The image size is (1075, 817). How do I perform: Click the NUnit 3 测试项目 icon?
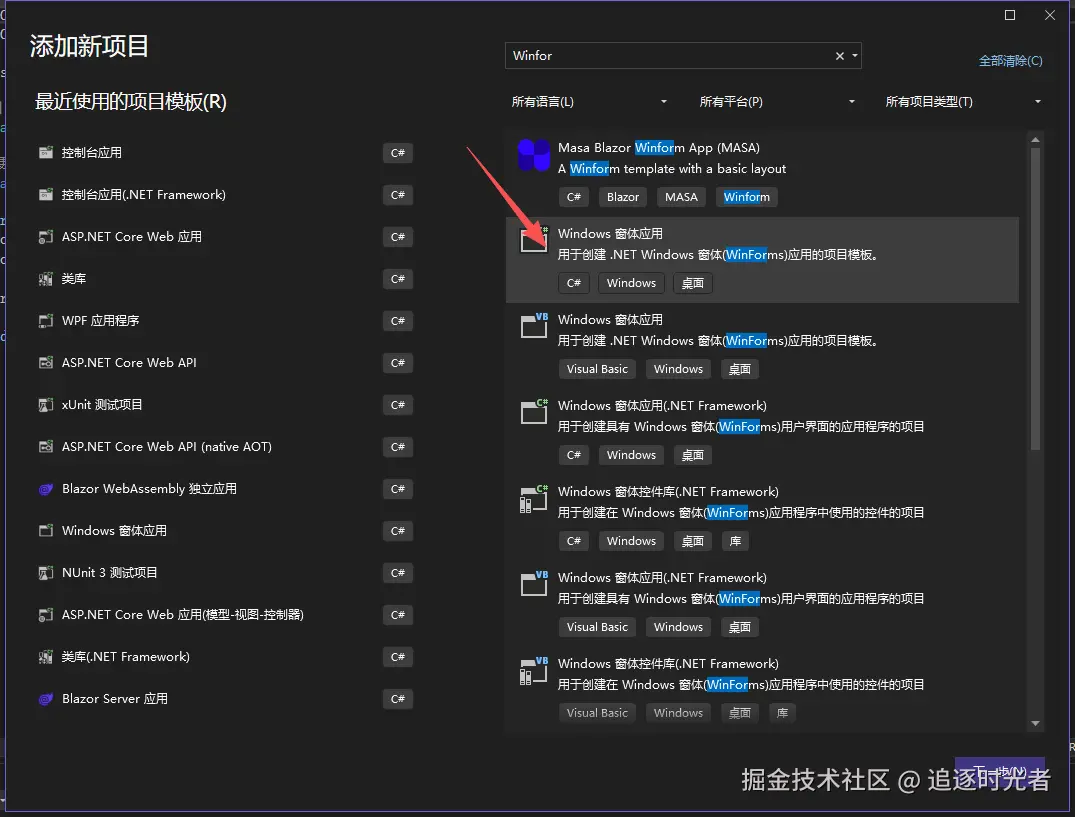[46, 573]
